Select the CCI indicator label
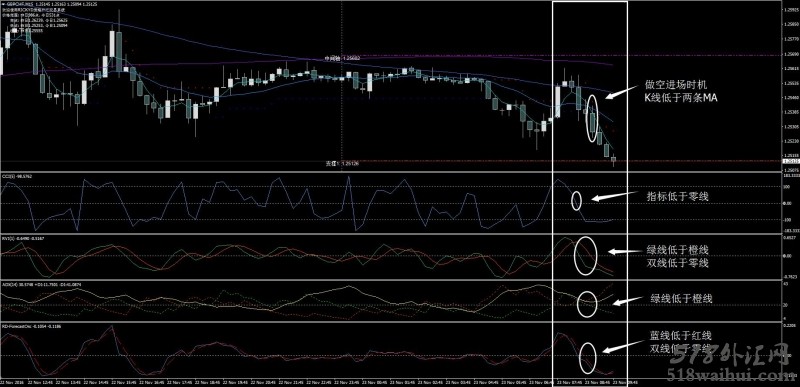This screenshot has height=387, width=800. tap(17, 176)
